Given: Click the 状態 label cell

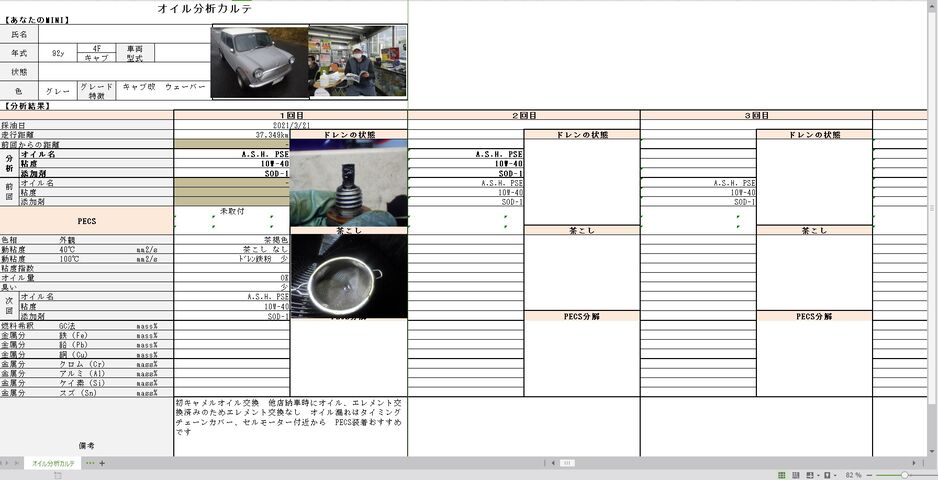Looking at the screenshot, I should pyautogui.click(x=19, y=72).
